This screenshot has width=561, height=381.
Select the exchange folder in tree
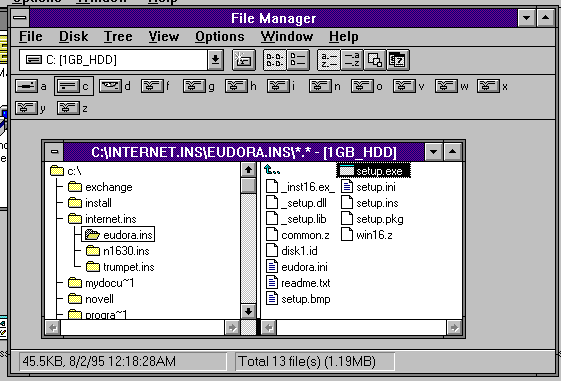(100, 187)
